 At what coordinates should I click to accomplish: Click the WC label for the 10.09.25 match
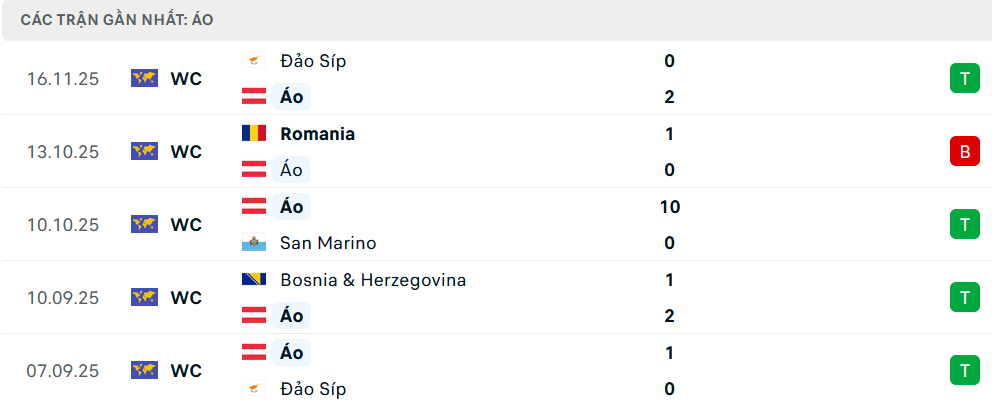[186, 297]
